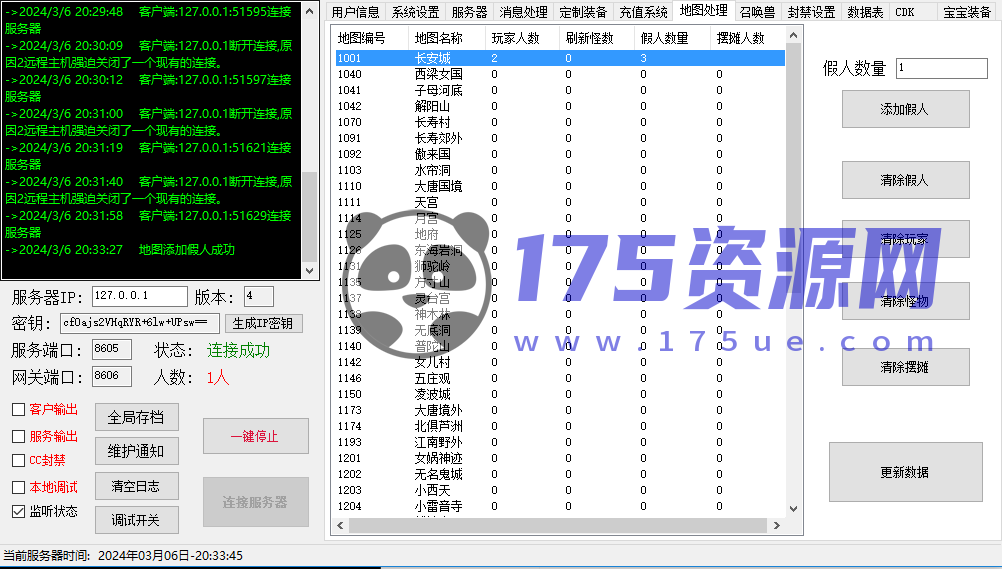Click the 维护通知 button

[137, 451]
